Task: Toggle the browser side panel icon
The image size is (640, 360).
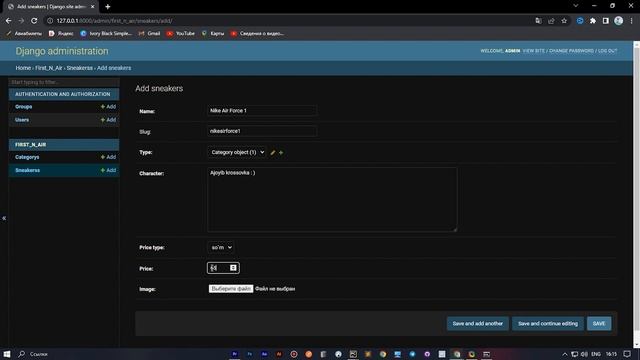Action: pos(606,21)
